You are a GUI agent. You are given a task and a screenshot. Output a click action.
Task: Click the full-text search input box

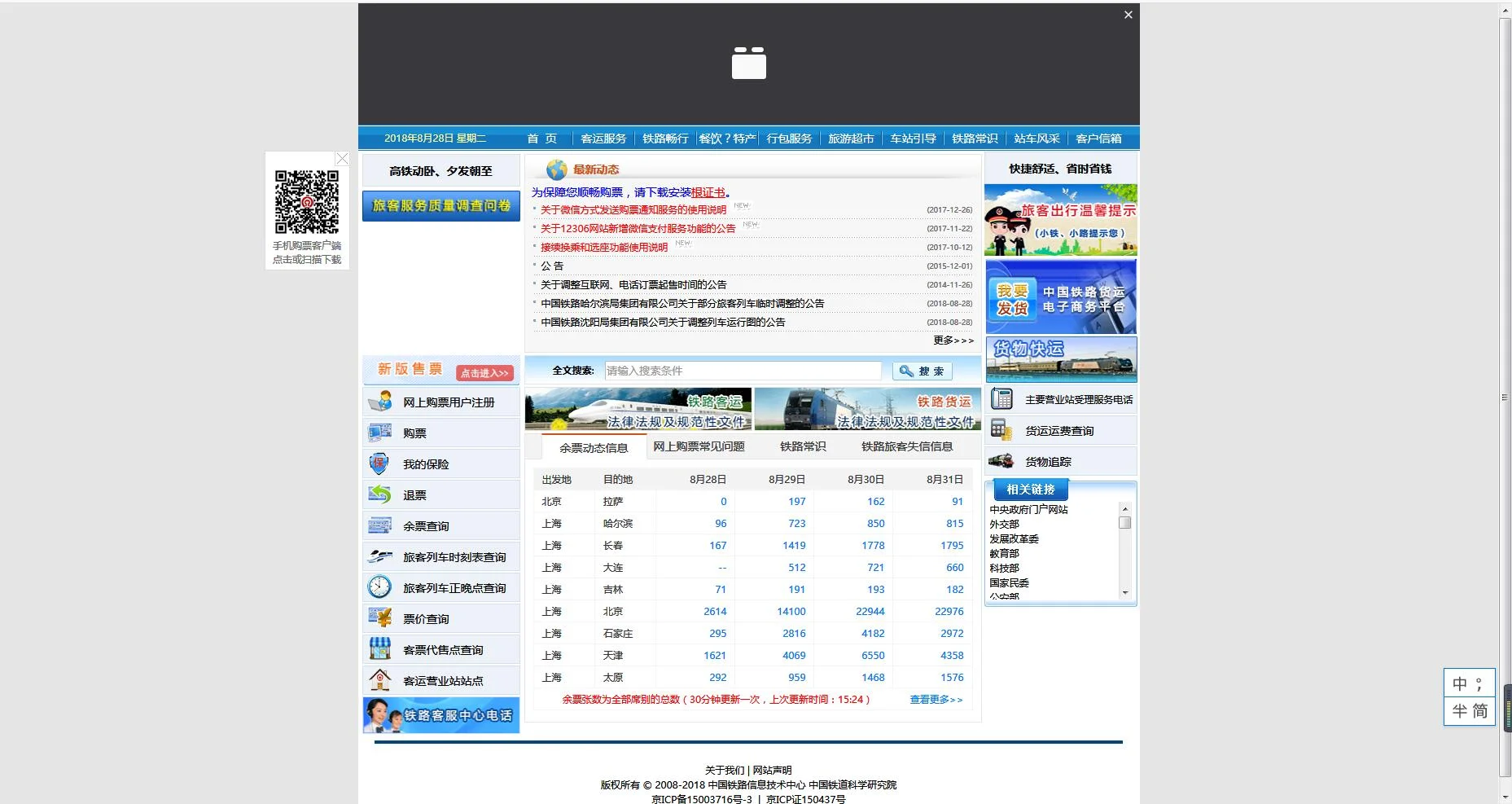(x=741, y=371)
